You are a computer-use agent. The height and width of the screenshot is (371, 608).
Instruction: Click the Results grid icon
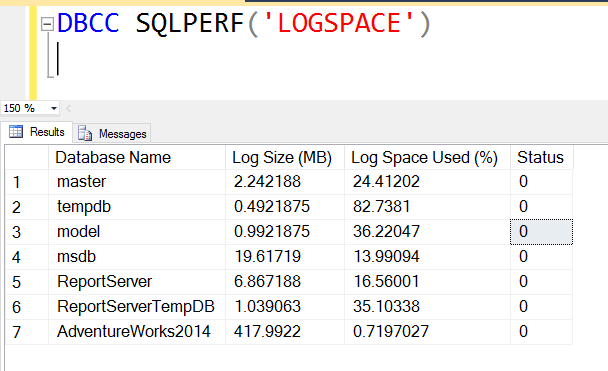pos(16,132)
